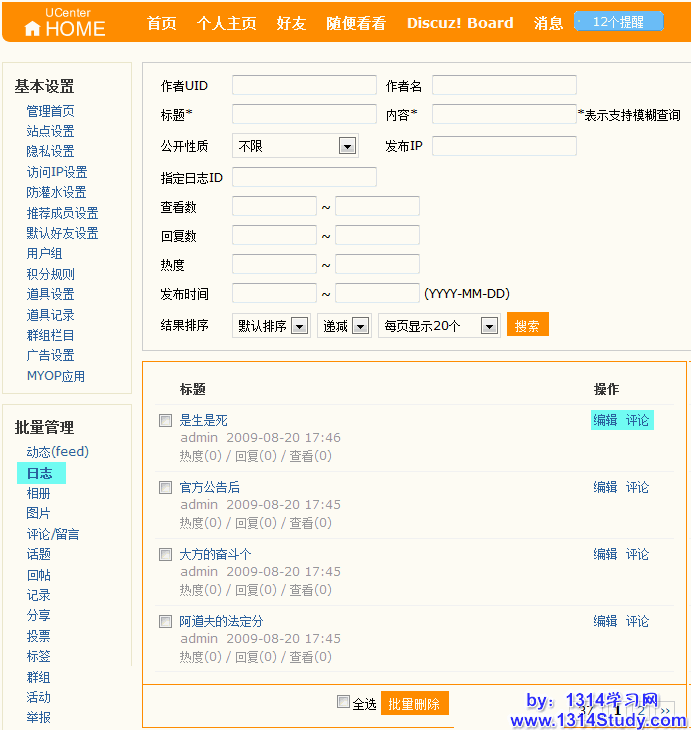Select the 官方公告后 entry checkbox
This screenshot has width=691, height=730.
166,488
